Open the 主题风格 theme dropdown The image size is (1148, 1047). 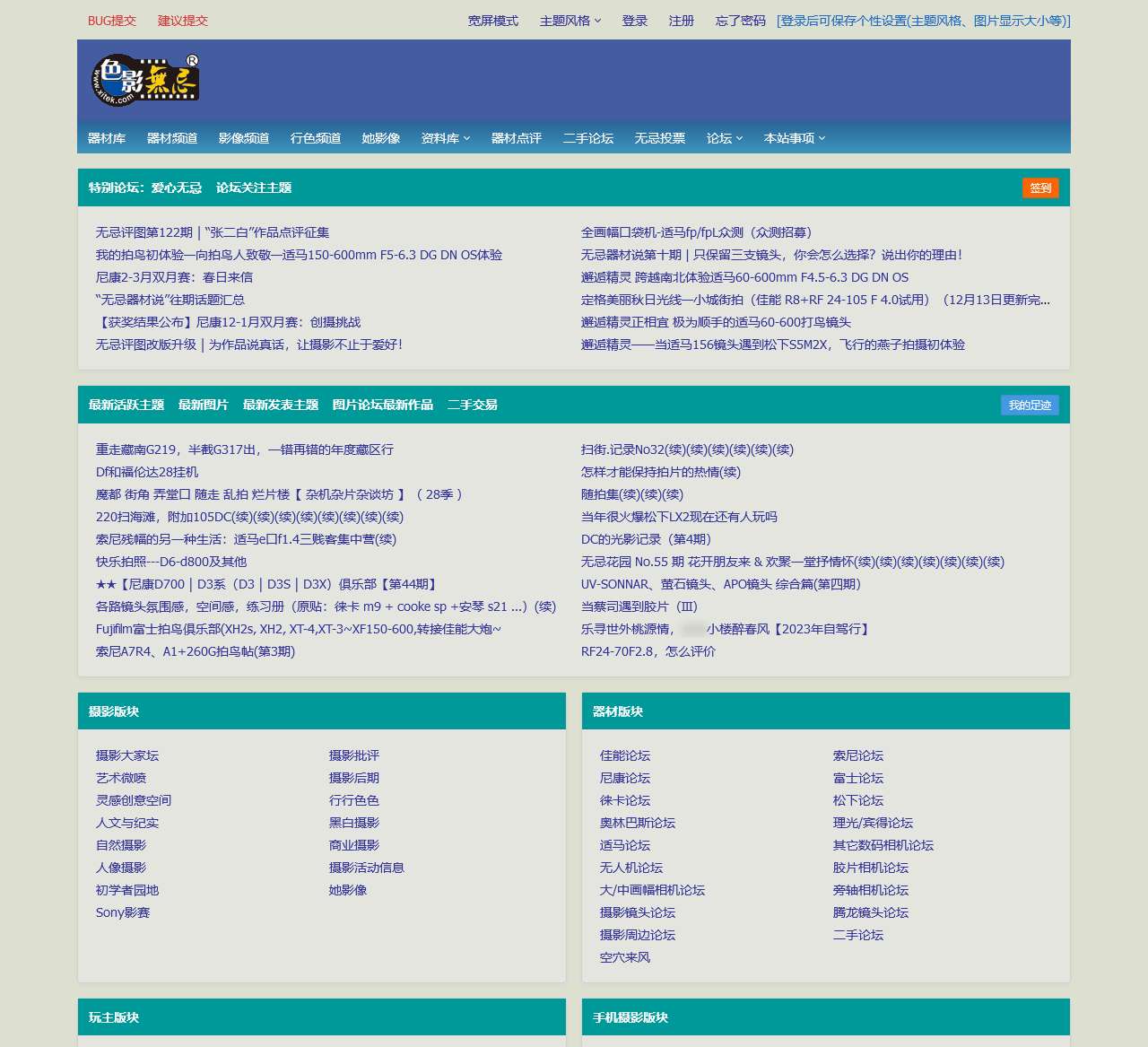pos(570,21)
